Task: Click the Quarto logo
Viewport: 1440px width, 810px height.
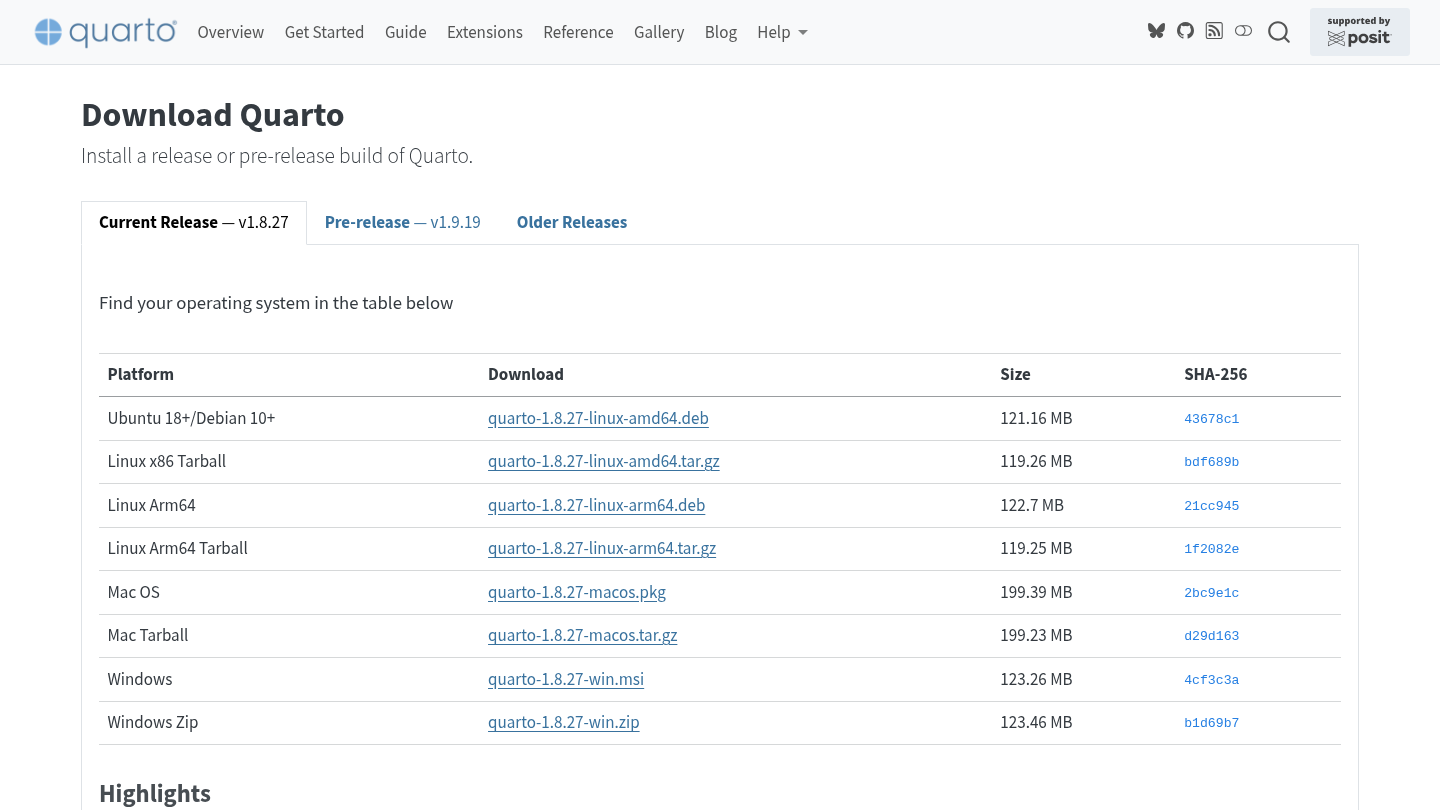Action: [105, 31]
